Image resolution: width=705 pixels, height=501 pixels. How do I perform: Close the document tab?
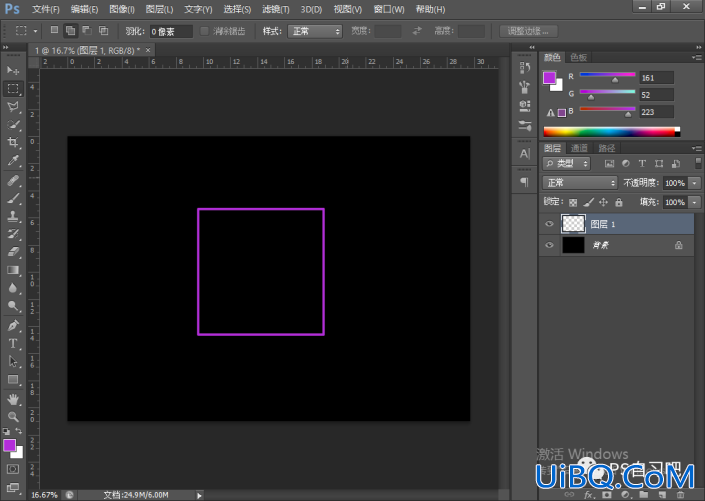(148, 50)
